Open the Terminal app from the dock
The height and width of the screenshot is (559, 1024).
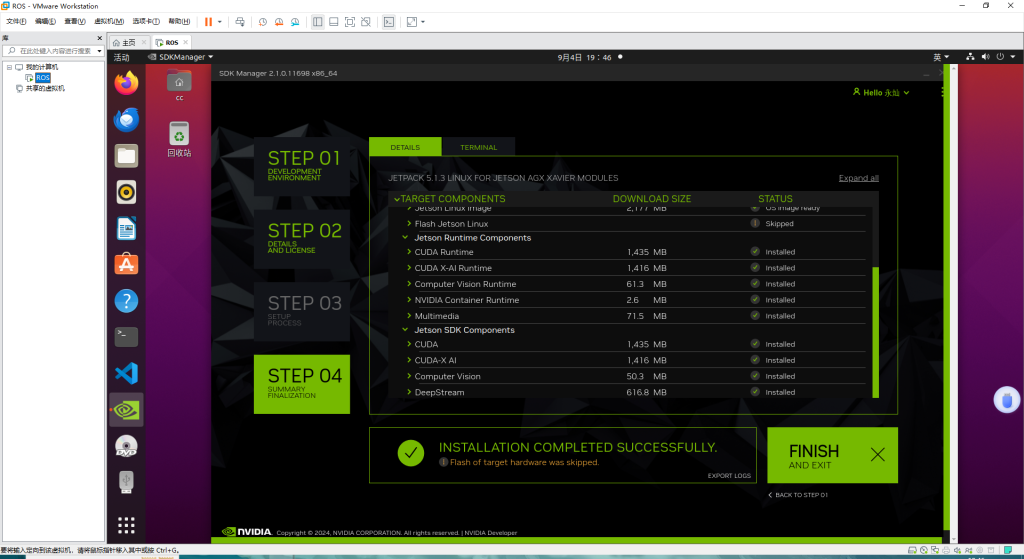tap(126, 337)
